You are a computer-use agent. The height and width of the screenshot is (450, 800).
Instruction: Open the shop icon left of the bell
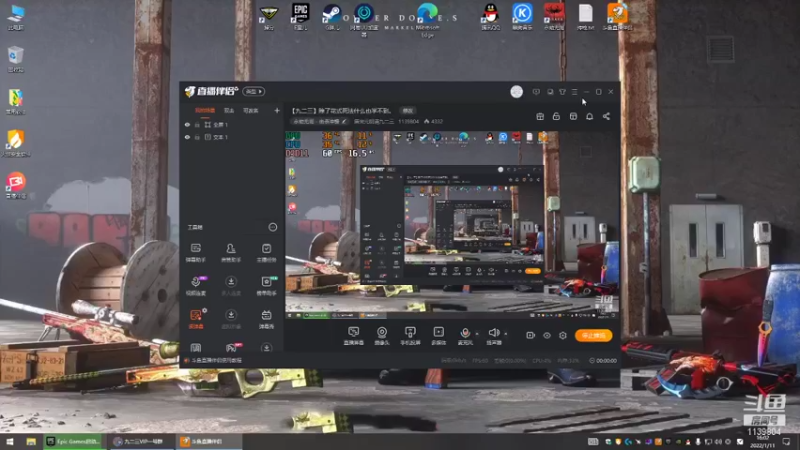pos(573,116)
